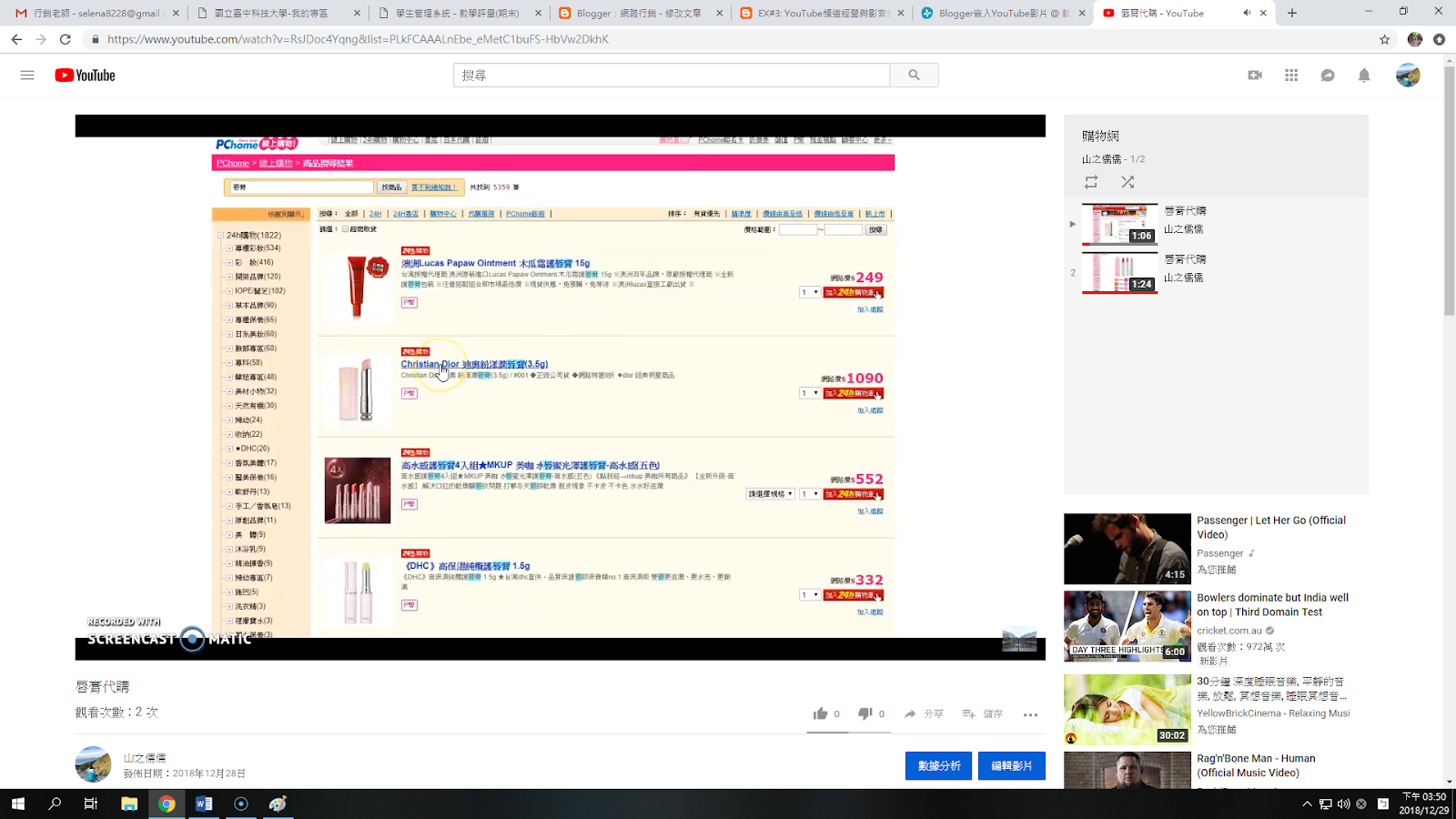Screen dimensions: 1456x819
Task: Click the save to playlist button
Action: point(983,713)
